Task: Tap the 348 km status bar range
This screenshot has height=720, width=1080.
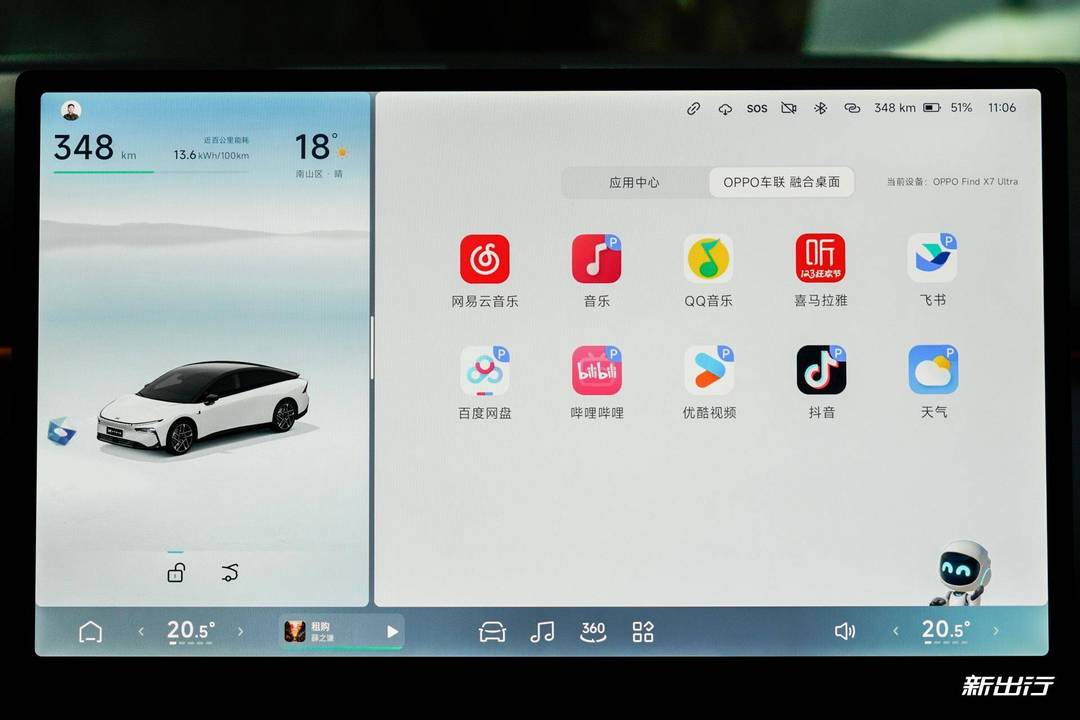Action: pos(895,108)
